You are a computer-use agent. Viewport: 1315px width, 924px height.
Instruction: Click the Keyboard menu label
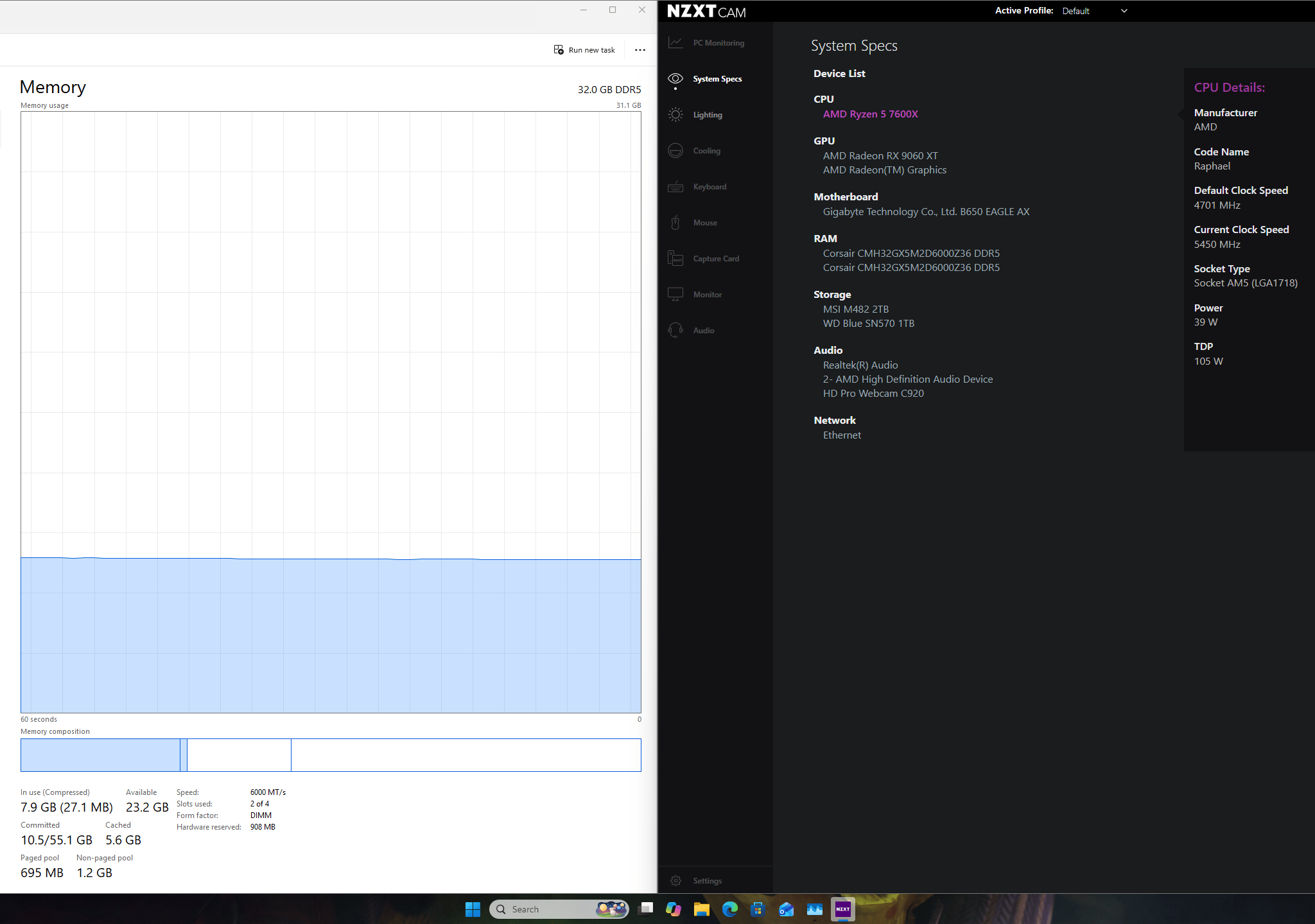[710, 187]
